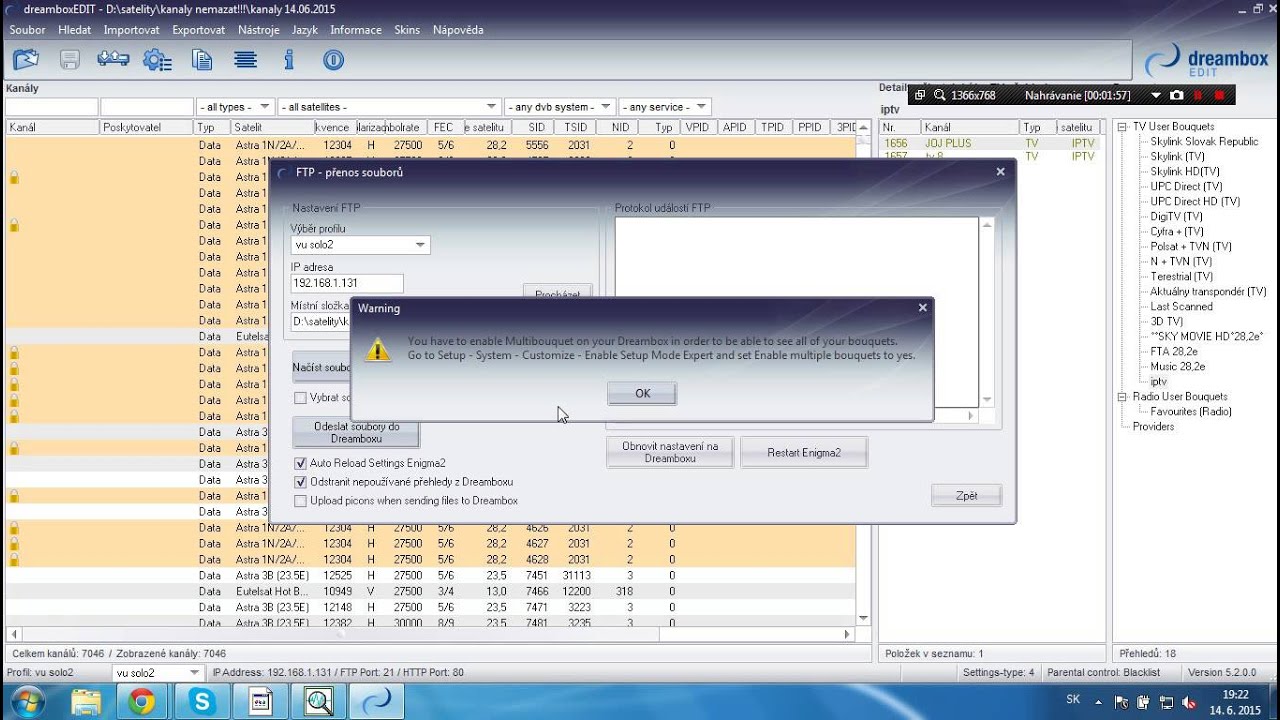Open Skype from the taskbar
Viewport: 1280px width, 720px height.
click(202, 702)
